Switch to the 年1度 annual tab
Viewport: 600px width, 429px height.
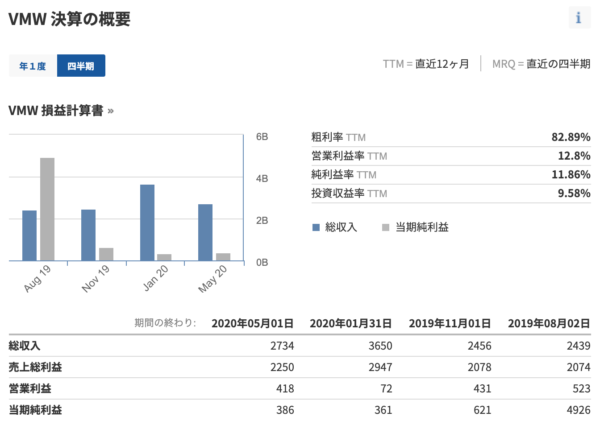(x=33, y=66)
